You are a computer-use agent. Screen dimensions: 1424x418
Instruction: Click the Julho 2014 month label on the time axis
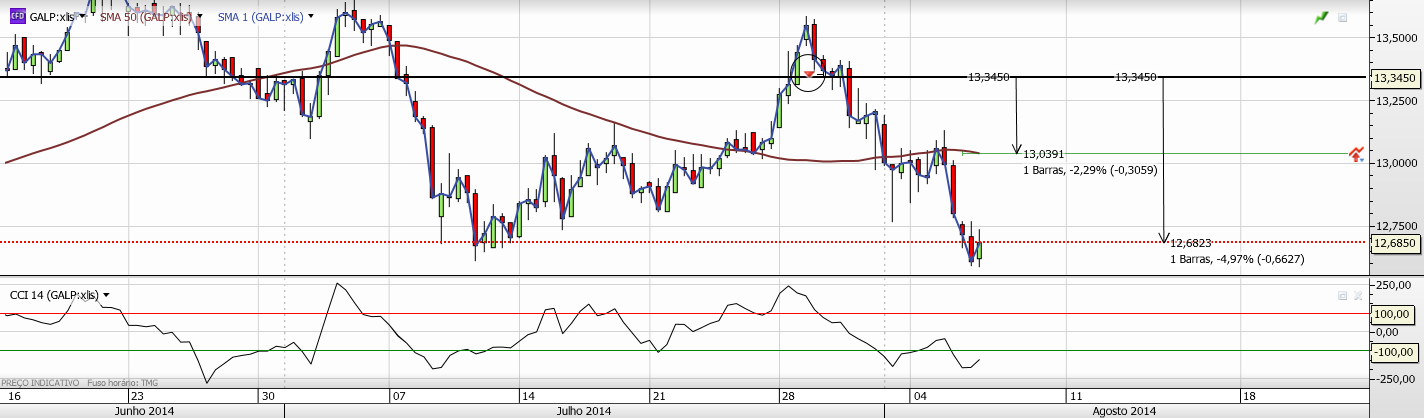pyautogui.click(x=584, y=411)
